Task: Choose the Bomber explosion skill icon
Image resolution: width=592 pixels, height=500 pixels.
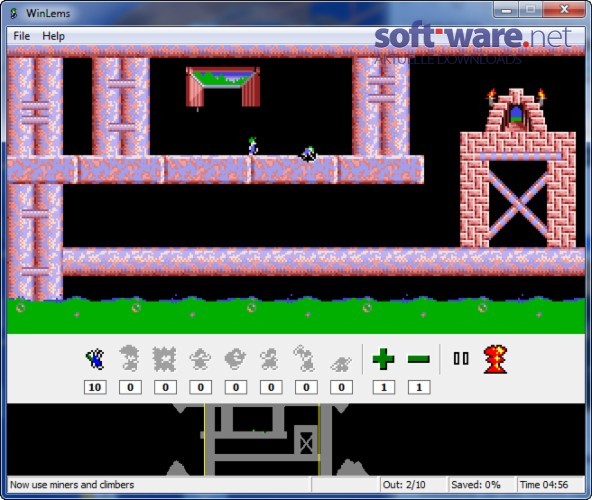Action: tap(165, 359)
